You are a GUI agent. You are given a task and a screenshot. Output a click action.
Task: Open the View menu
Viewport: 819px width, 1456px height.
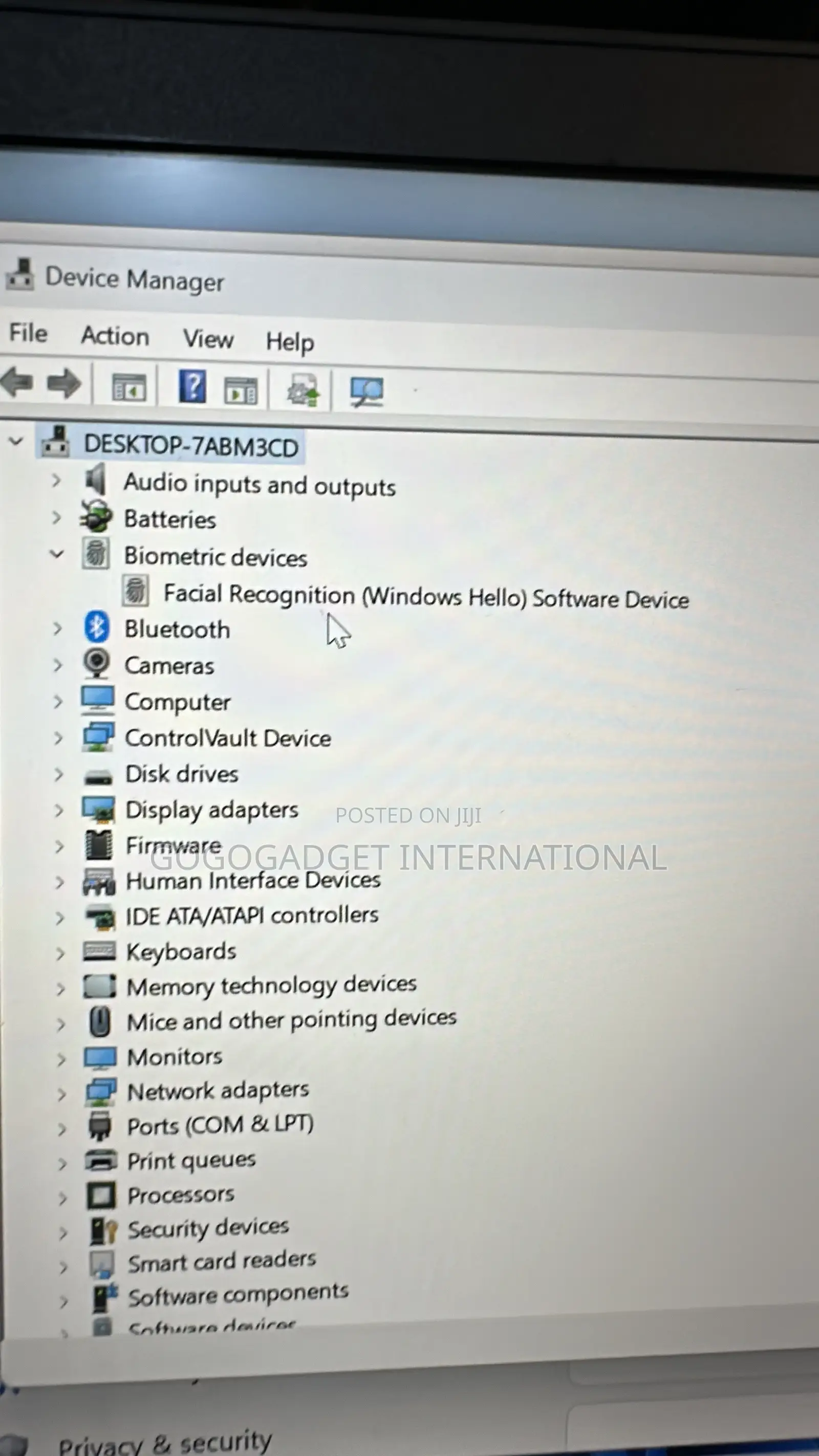(x=208, y=339)
